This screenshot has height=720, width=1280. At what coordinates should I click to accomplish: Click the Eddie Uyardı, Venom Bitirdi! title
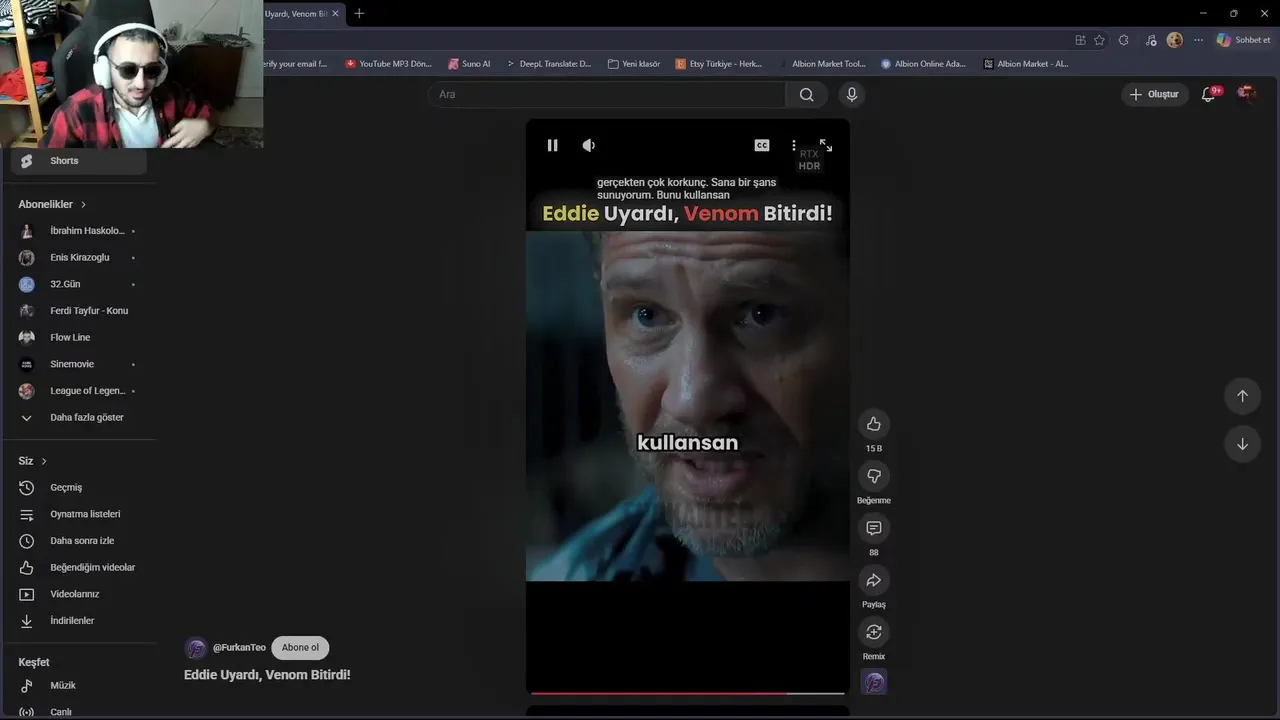click(267, 675)
